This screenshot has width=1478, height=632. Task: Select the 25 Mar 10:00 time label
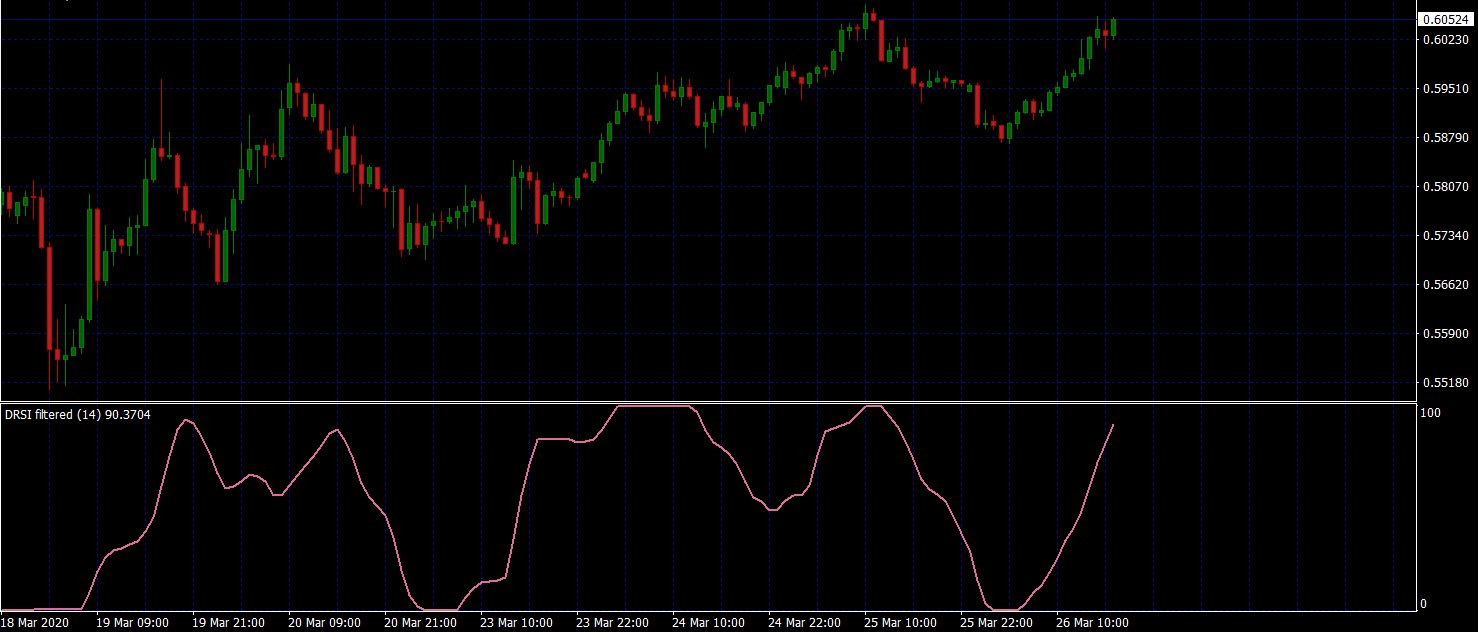[901, 623]
